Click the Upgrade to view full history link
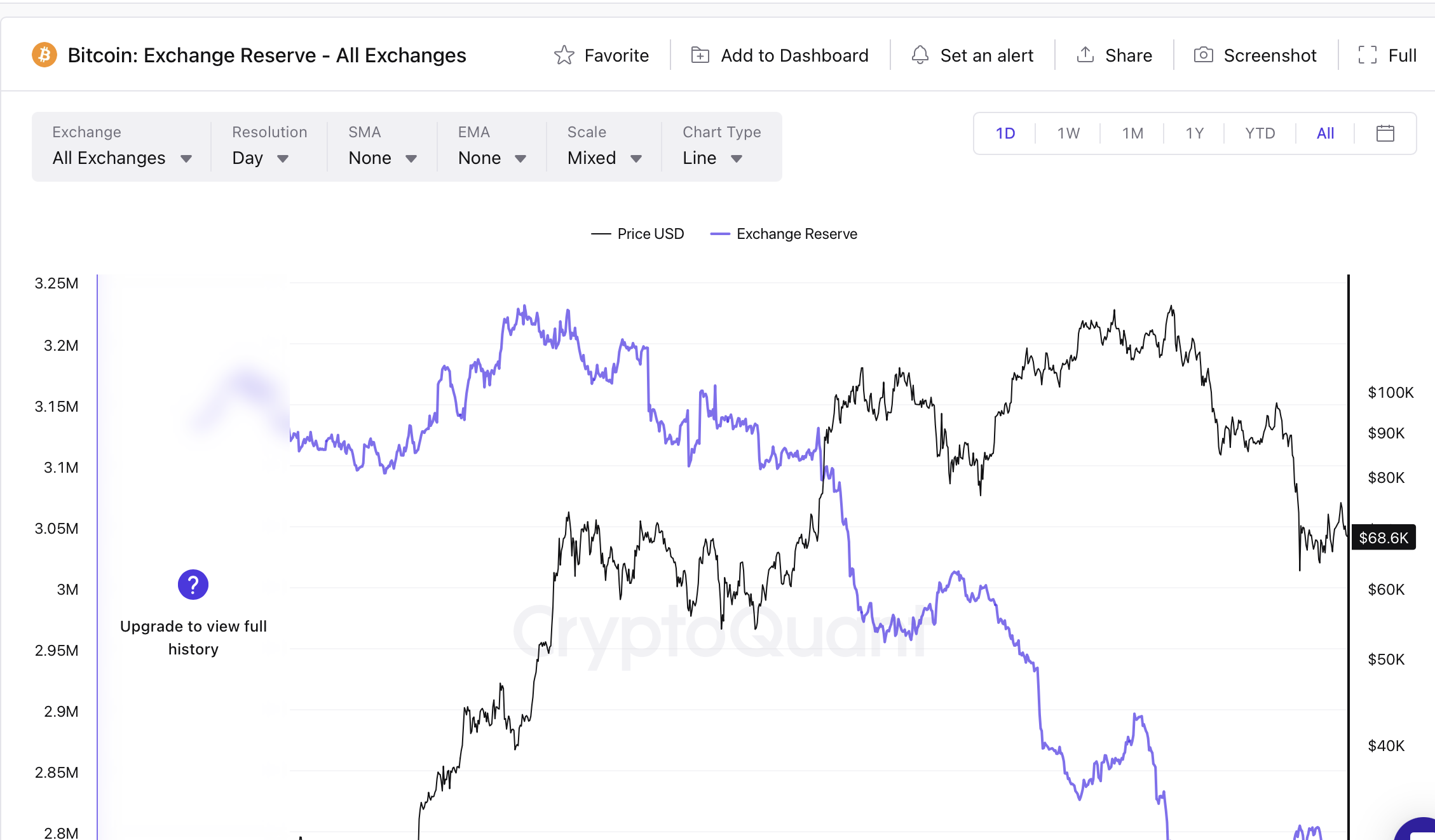Image resolution: width=1435 pixels, height=840 pixels. [193, 637]
